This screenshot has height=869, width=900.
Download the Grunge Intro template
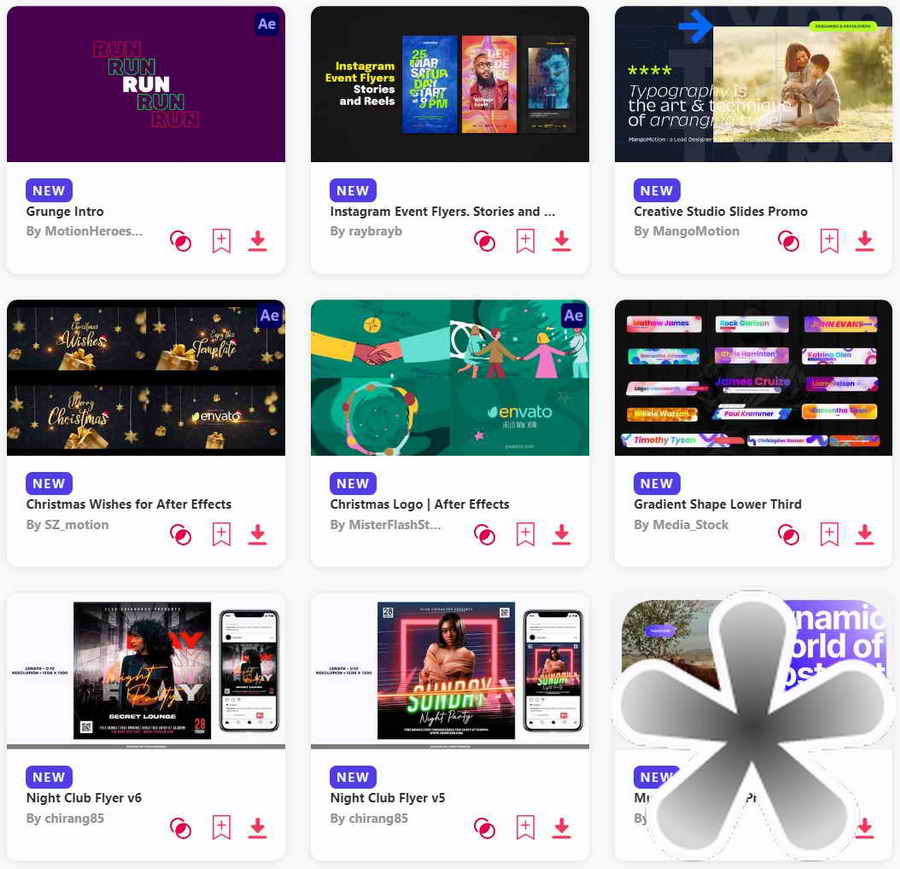pyautogui.click(x=258, y=241)
